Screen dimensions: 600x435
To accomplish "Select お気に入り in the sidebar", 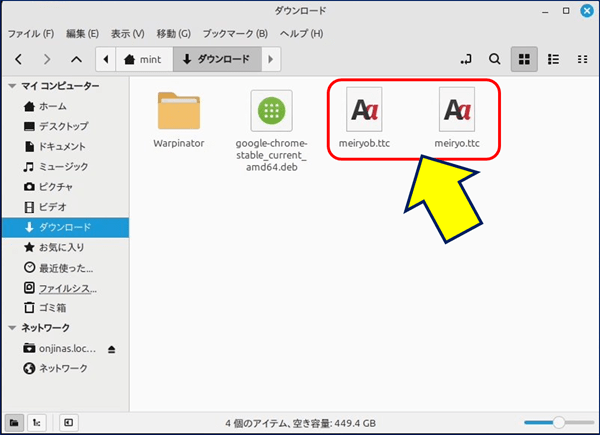I will pos(65,248).
